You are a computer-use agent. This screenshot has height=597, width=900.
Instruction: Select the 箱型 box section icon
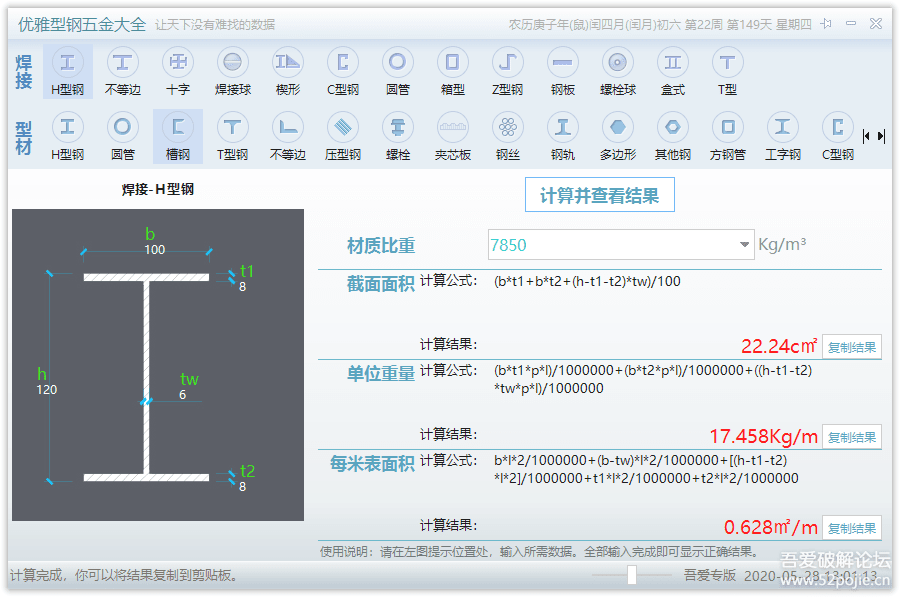tap(452, 70)
